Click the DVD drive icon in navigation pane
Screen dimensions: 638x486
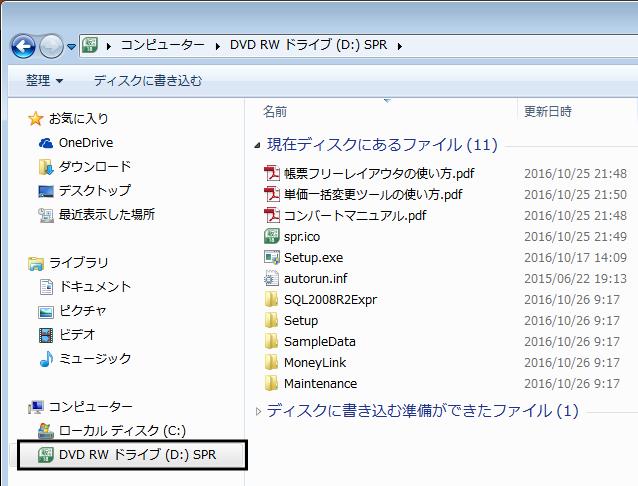tap(46, 455)
